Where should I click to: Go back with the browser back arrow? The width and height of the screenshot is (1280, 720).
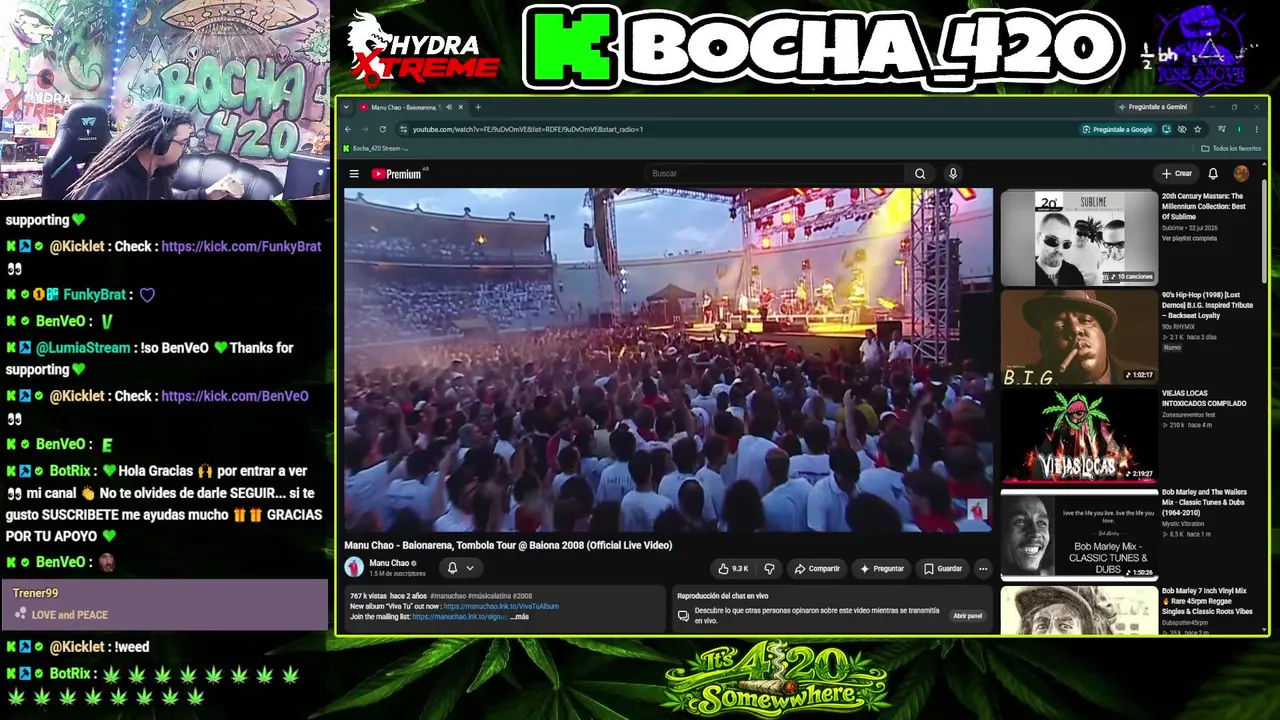tap(348, 129)
